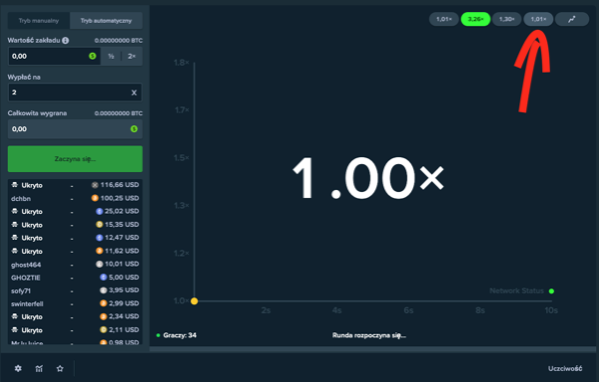Click the info icon beside Wartość zakładu
599x382 pixels.
(66, 40)
